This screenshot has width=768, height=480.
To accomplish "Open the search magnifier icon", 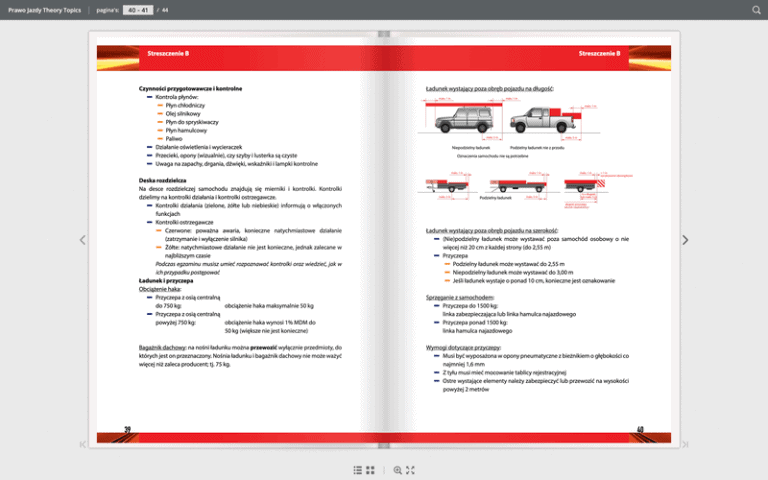I will pyautogui.click(x=756, y=10).
